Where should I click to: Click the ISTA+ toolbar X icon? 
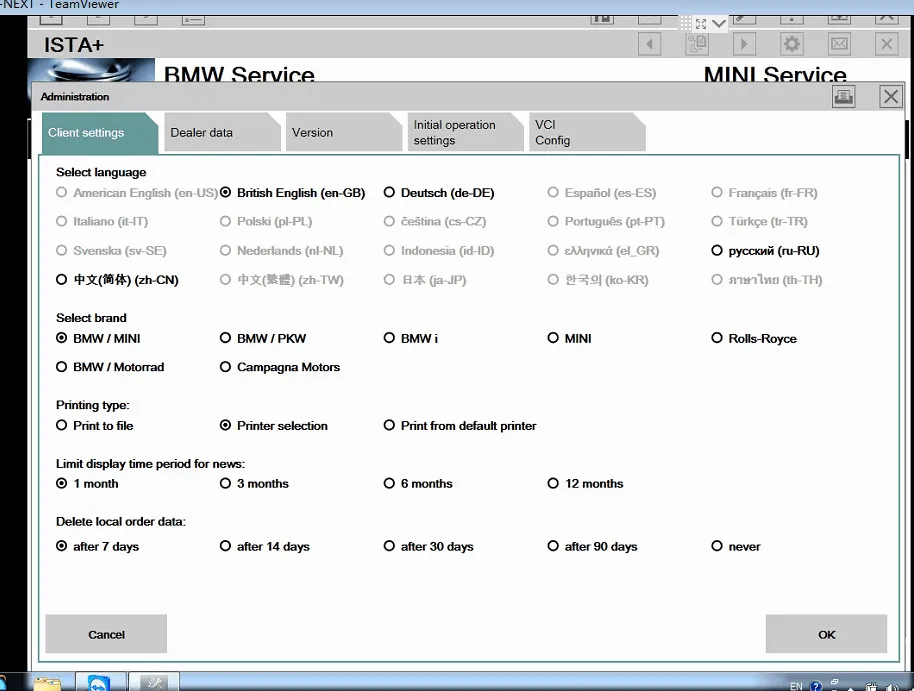click(x=887, y=44)
